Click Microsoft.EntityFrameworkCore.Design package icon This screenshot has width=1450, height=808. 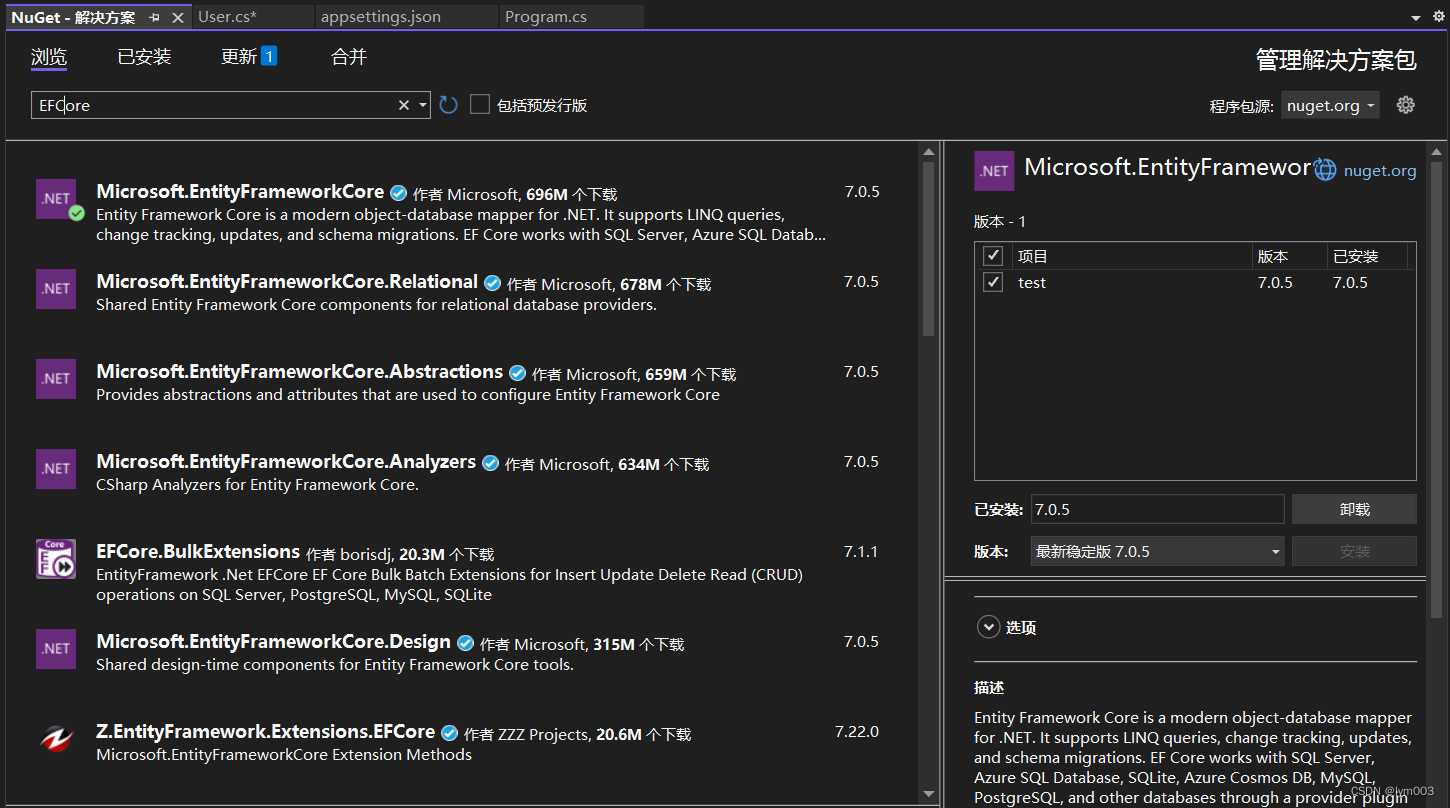tap(56, 649)
